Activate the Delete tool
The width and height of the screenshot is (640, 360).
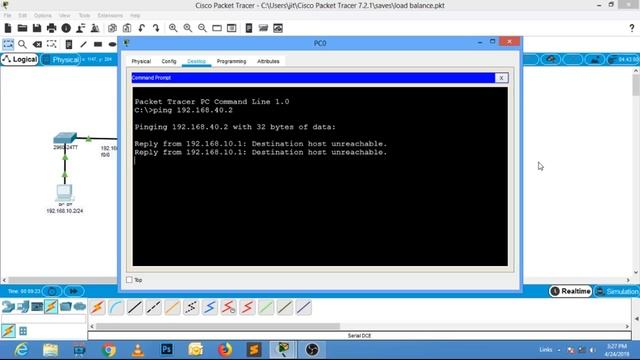click(x=37, y=44)
